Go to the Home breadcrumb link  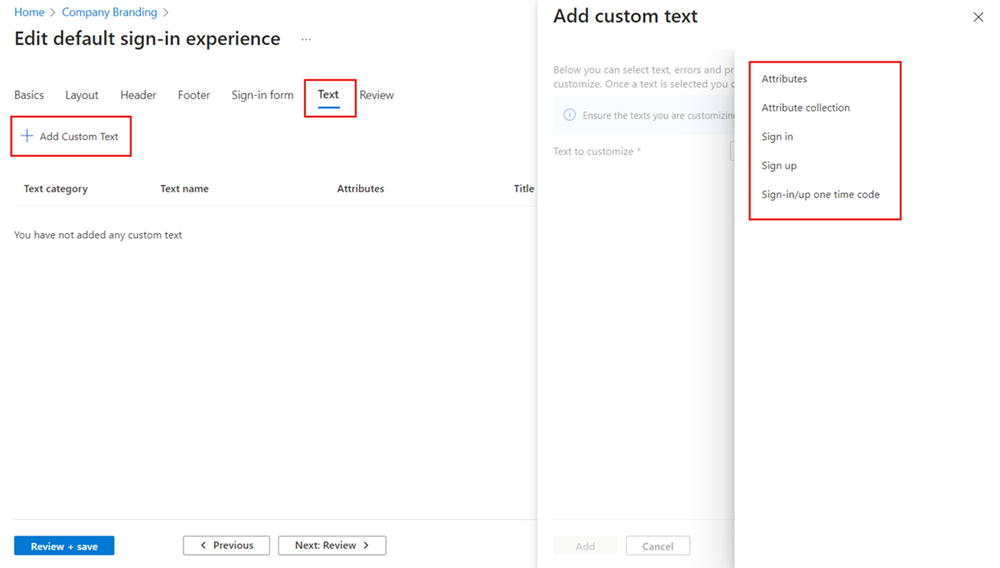click(29, 12)
